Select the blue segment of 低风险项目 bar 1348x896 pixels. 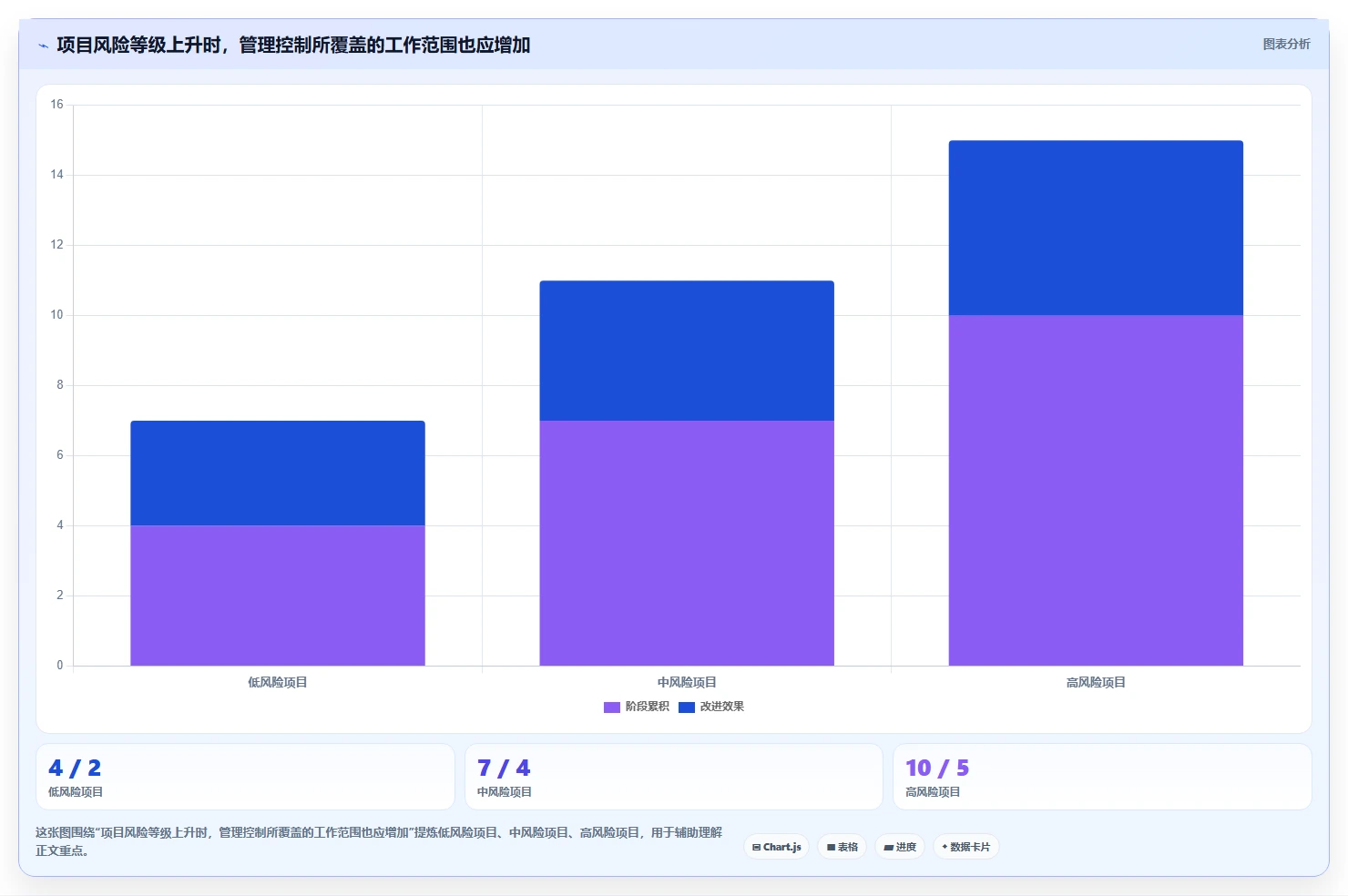point(278,473)
